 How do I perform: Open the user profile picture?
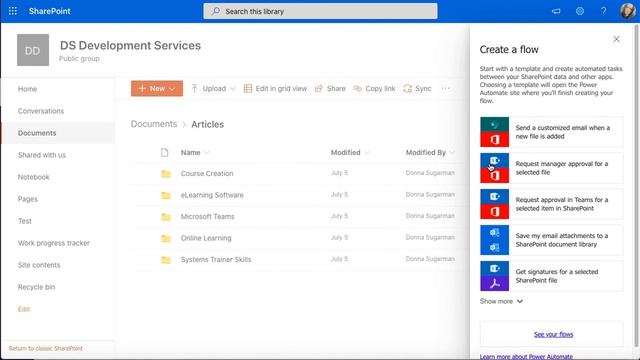tap(627, 11)
